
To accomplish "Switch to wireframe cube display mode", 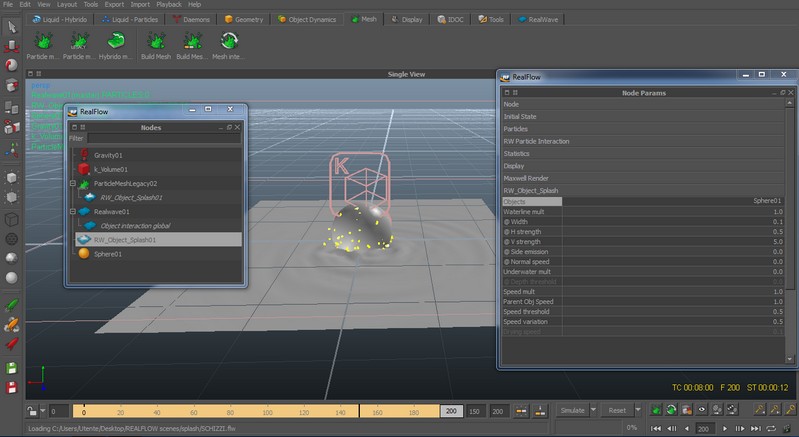I will coord(11,220).
